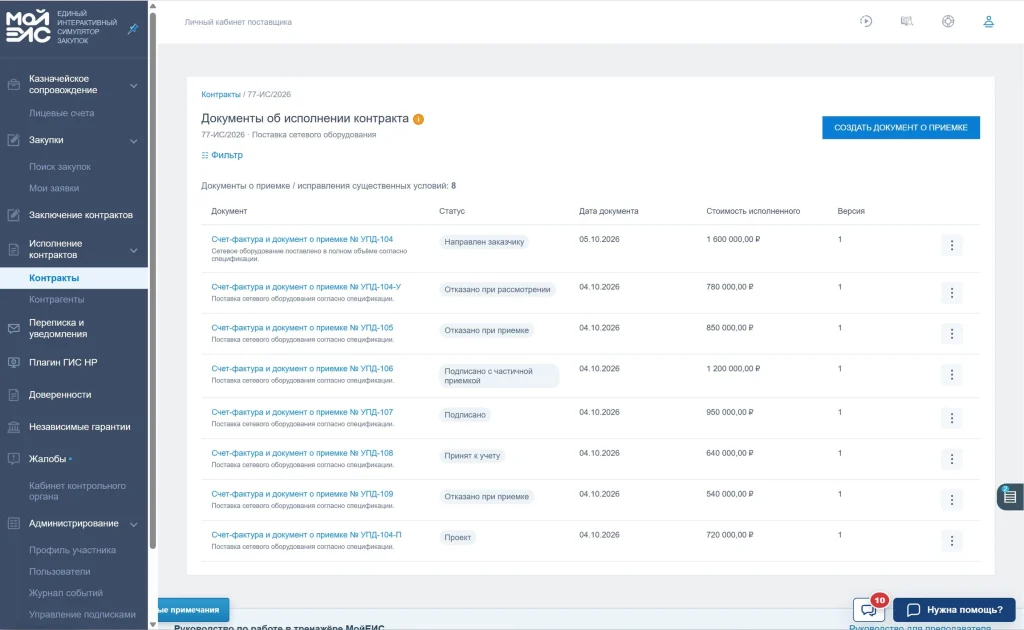Screen dimensions: 1024x630
Task: Open actions menu for УПД-107 row
Action: [x=952, y=418]
